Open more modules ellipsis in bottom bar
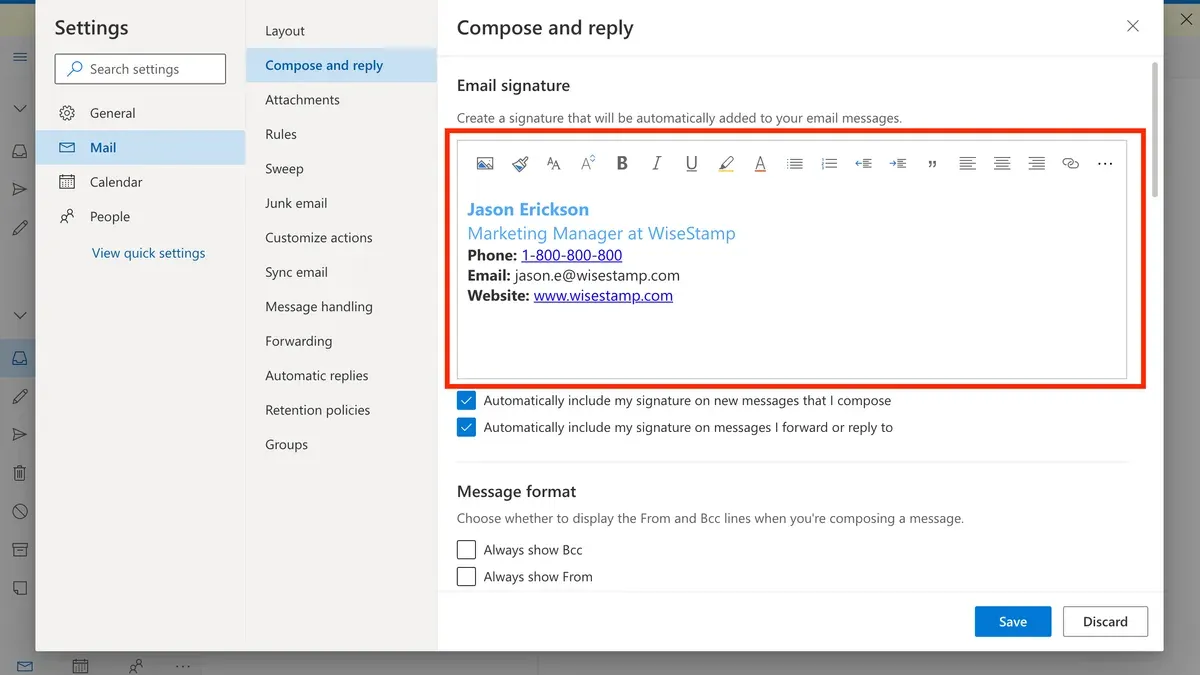Screen dimensions: 1200x675 183,666
